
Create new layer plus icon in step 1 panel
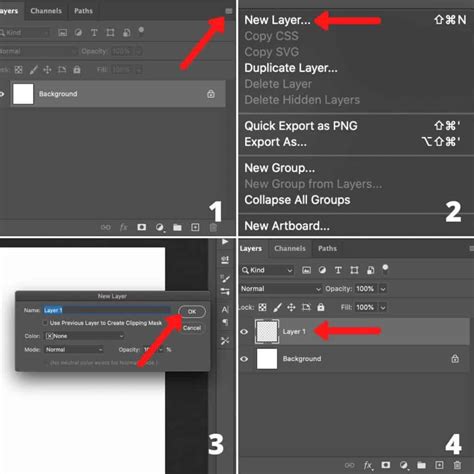(195, 227)
